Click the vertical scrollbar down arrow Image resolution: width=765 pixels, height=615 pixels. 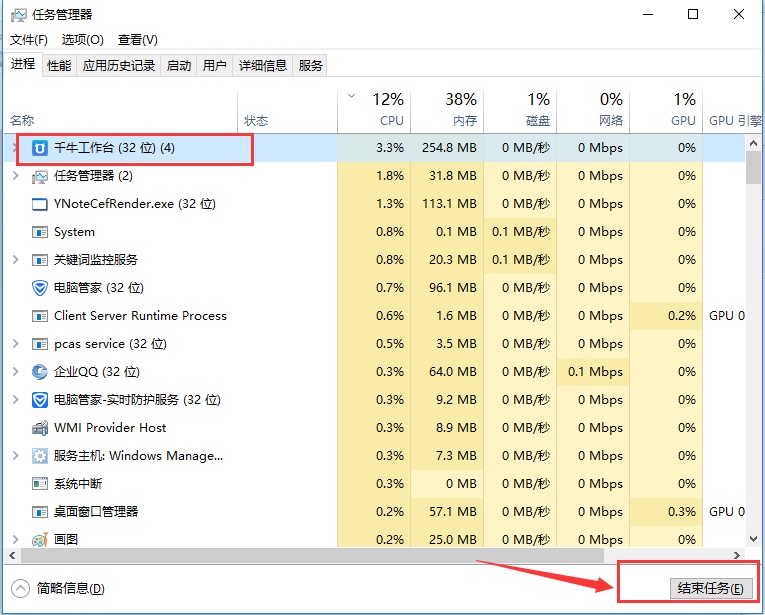pos(755,539)
